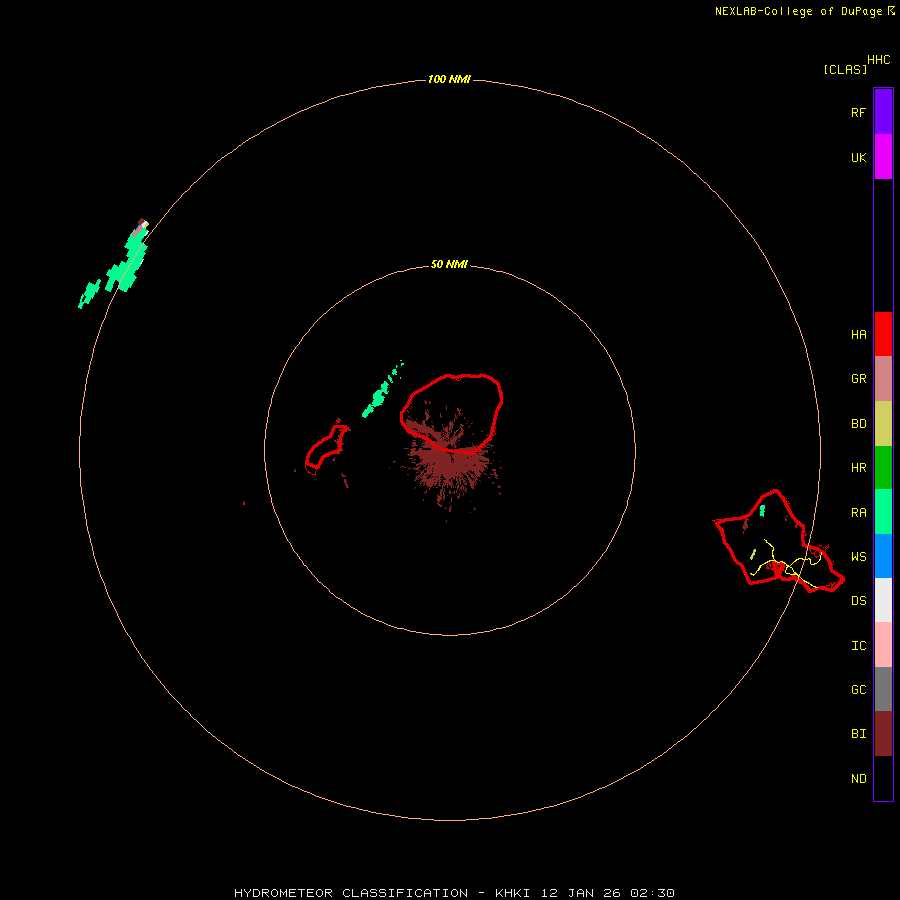Pick the dark green HR legend swatch

883,468
